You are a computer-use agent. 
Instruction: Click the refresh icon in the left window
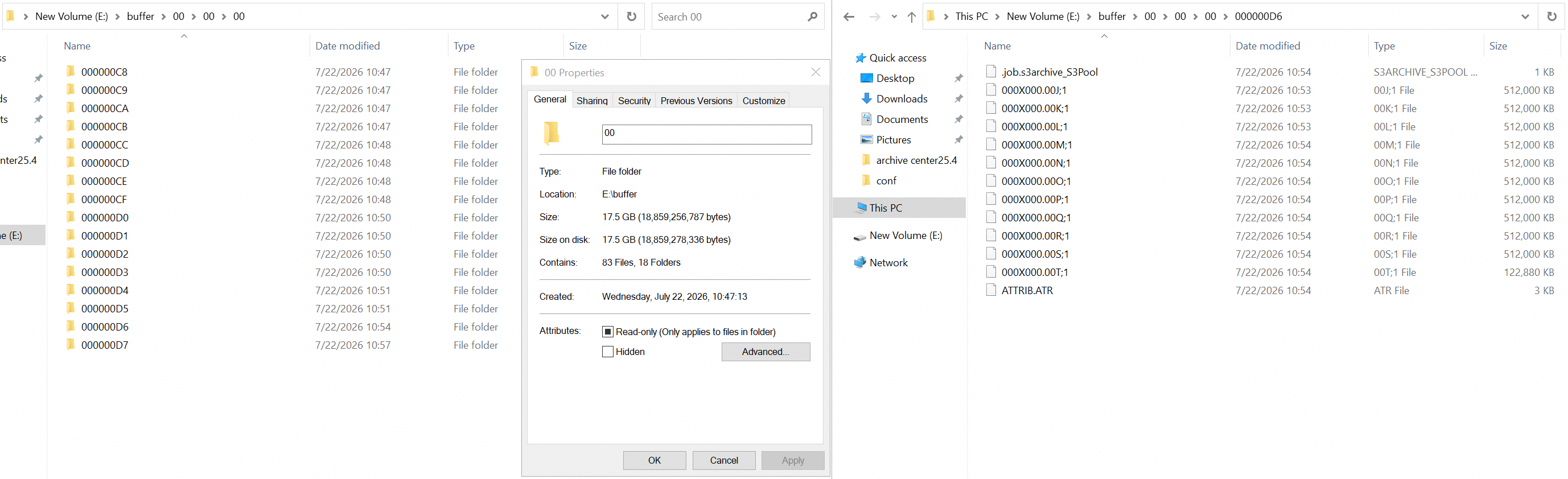(631, 16)
